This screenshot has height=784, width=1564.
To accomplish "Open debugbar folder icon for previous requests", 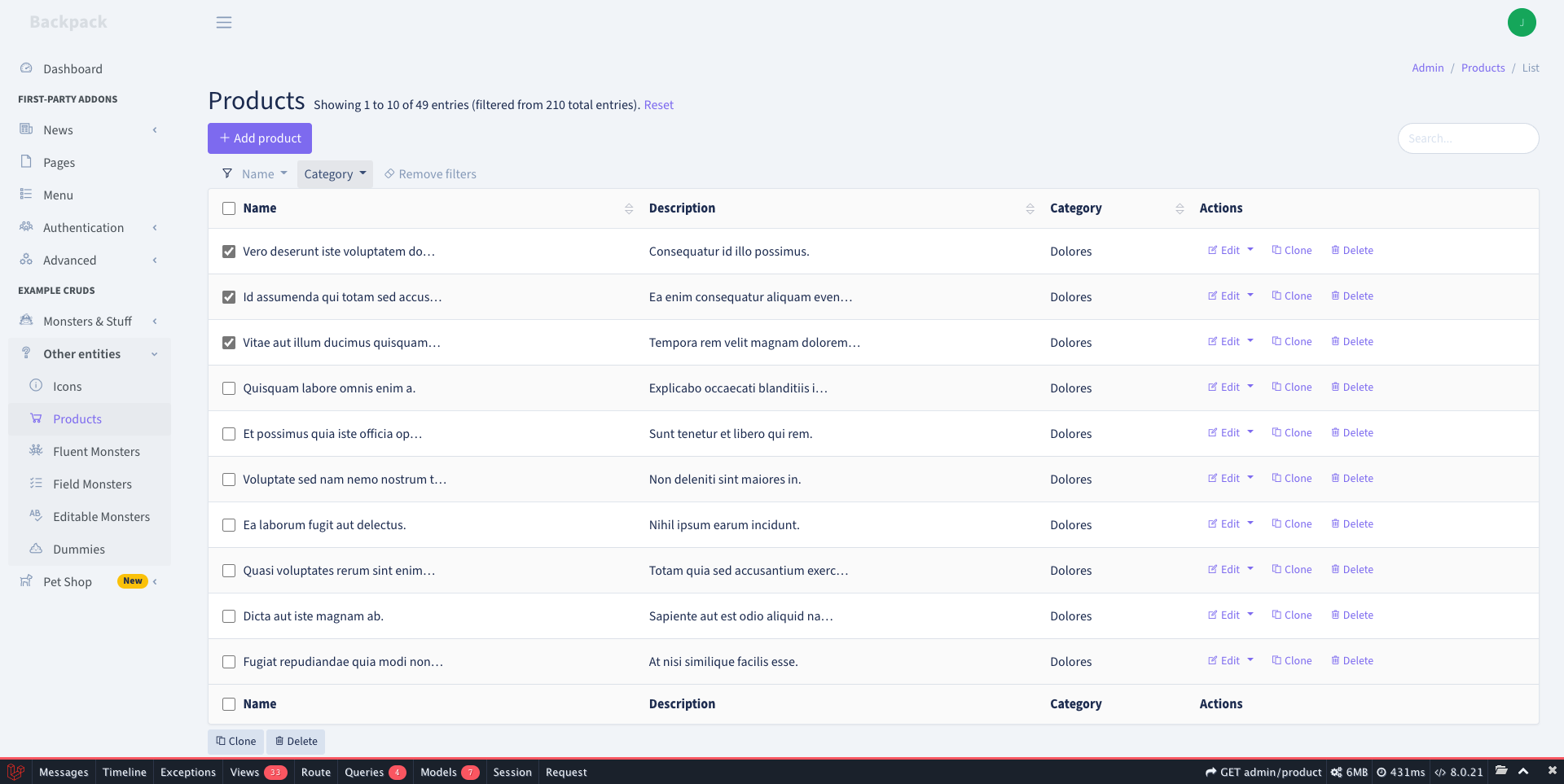I will click(1501, 771).
